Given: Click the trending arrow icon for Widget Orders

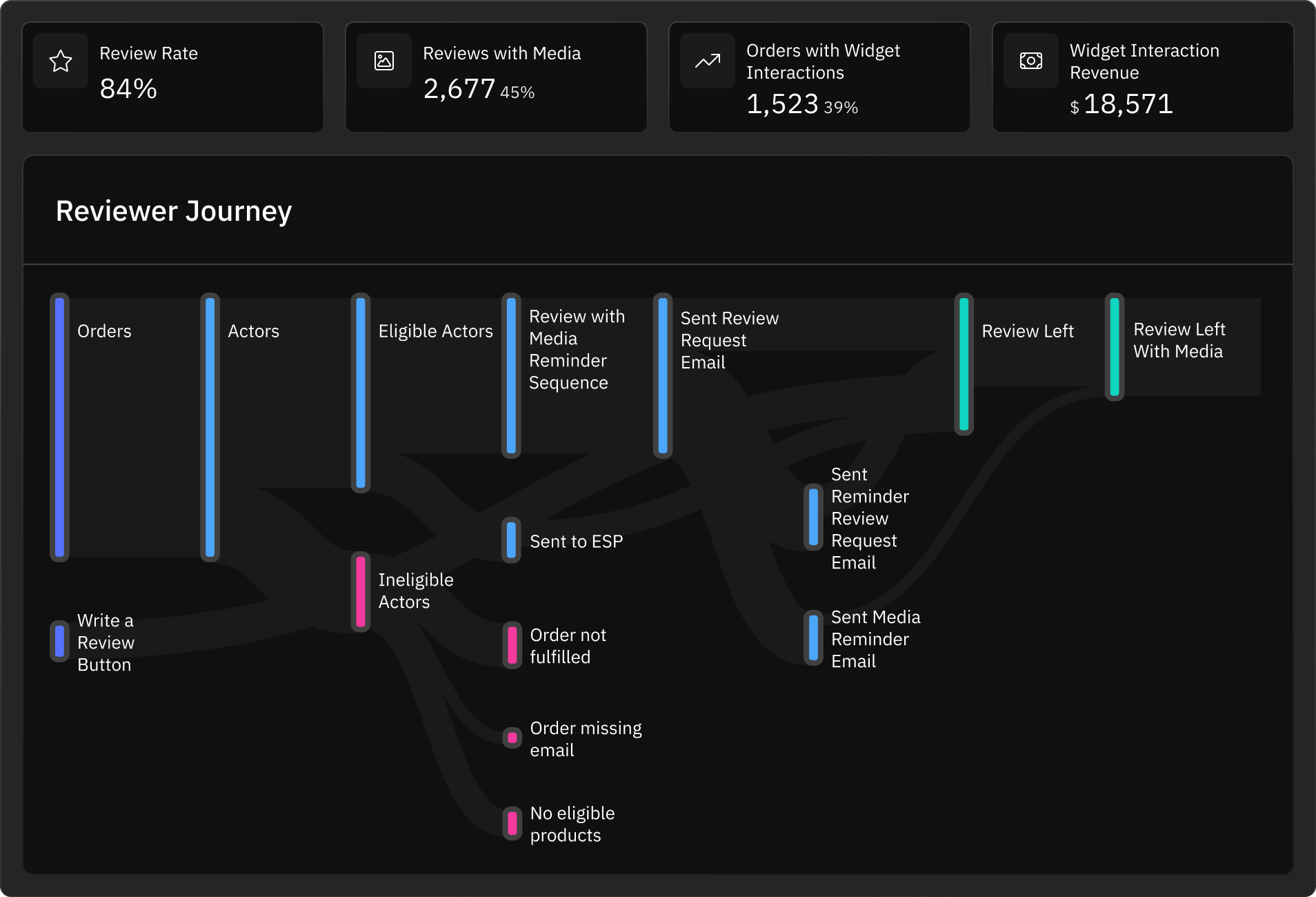Looking at the screenshot, I should pyautogui.click(x=708, y=61).
